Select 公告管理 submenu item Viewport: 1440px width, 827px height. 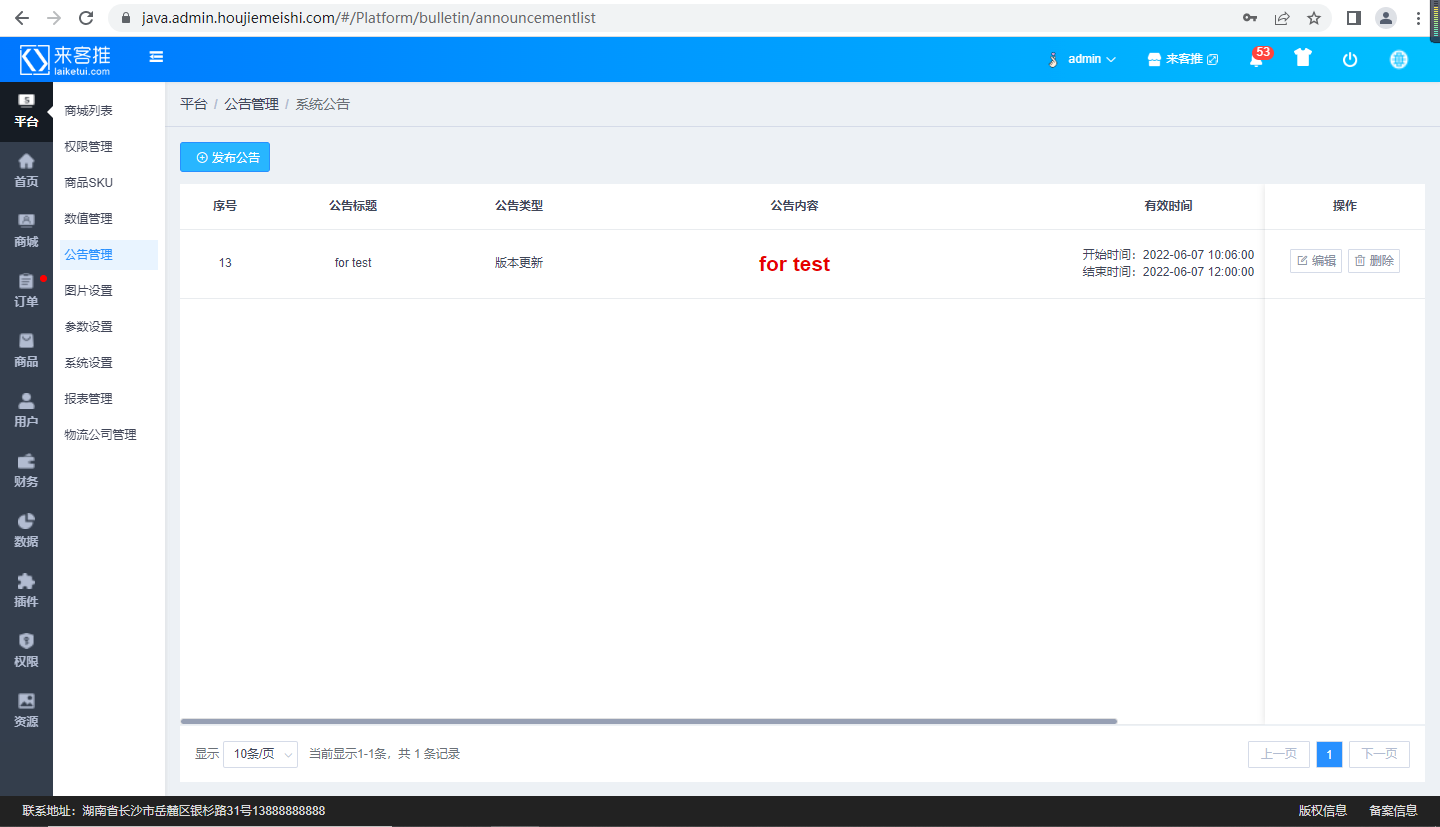coord(109,255)
